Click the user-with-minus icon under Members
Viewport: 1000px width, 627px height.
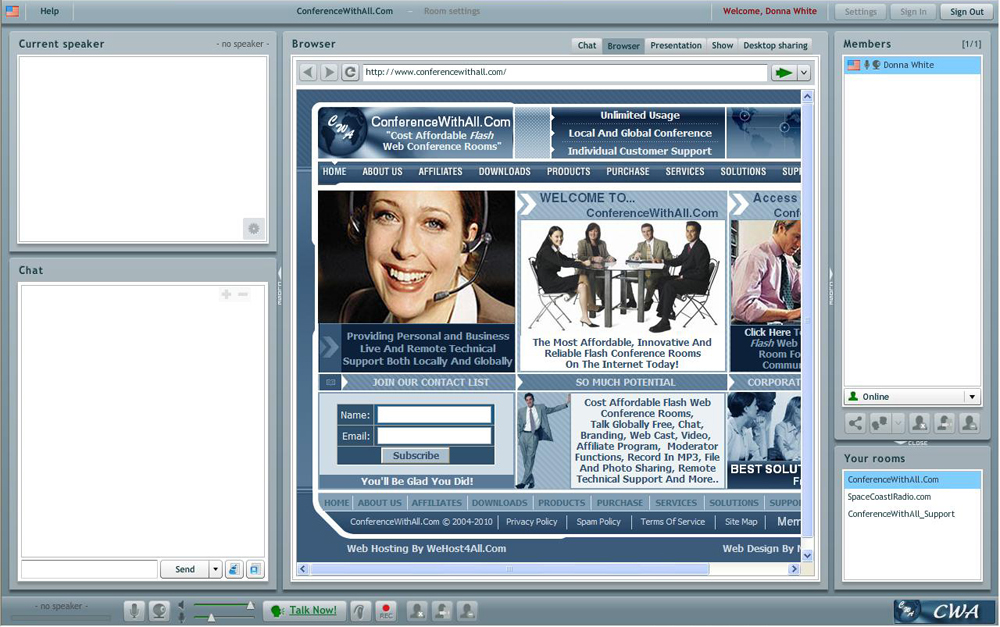click(969, 423)
